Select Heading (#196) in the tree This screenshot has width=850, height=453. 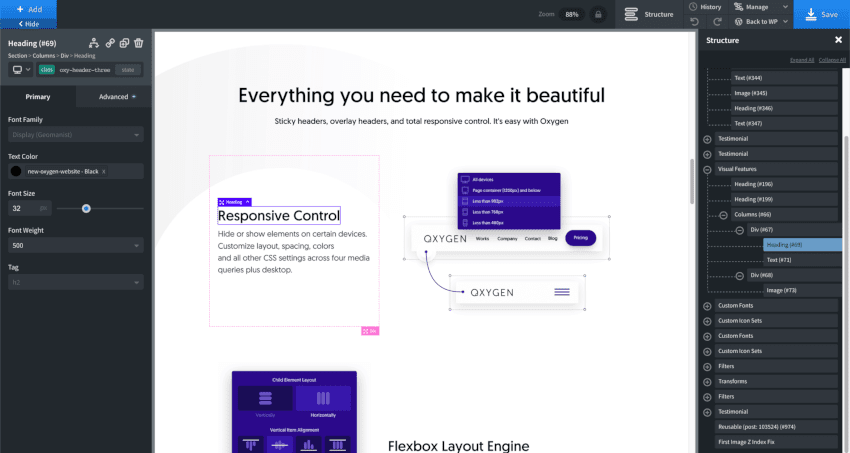tap(784, 184)
